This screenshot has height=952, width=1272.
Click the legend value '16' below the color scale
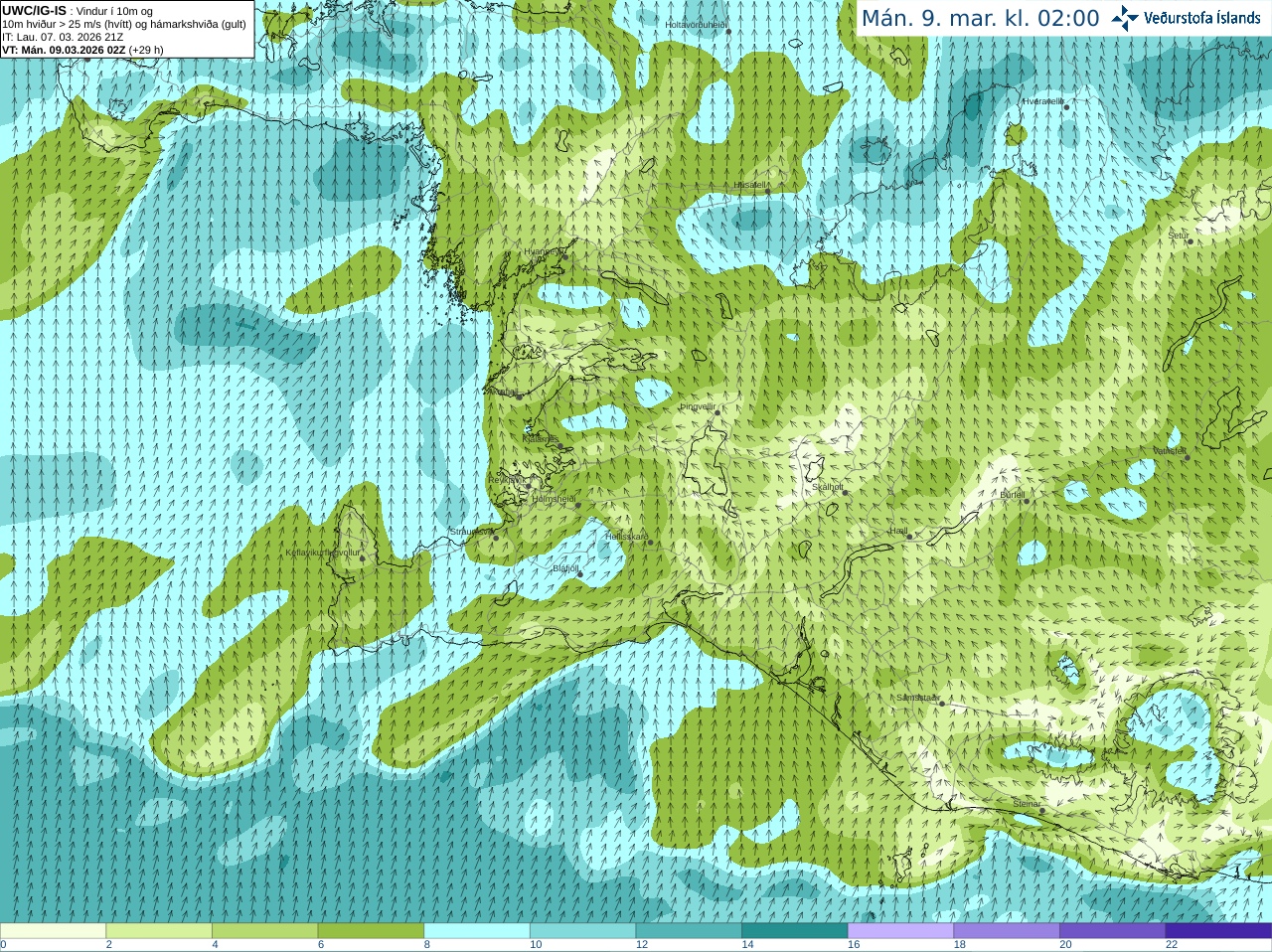854,945
